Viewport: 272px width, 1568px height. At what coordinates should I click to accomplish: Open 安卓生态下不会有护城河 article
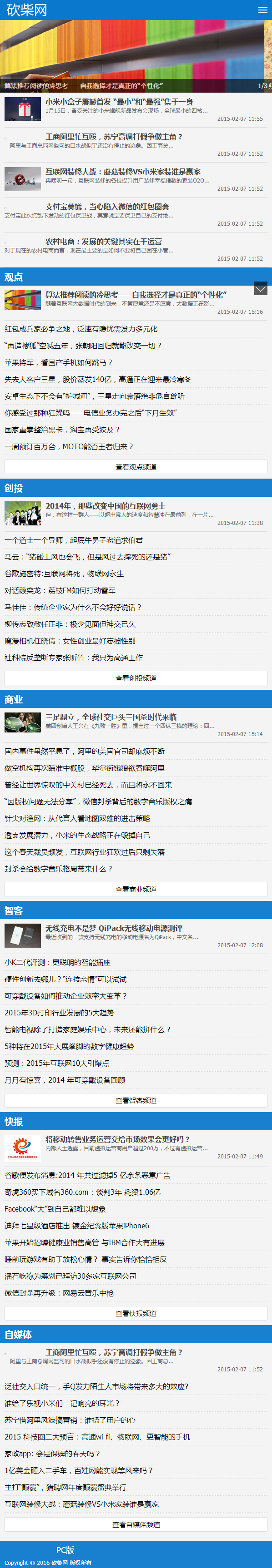[95, 396]
